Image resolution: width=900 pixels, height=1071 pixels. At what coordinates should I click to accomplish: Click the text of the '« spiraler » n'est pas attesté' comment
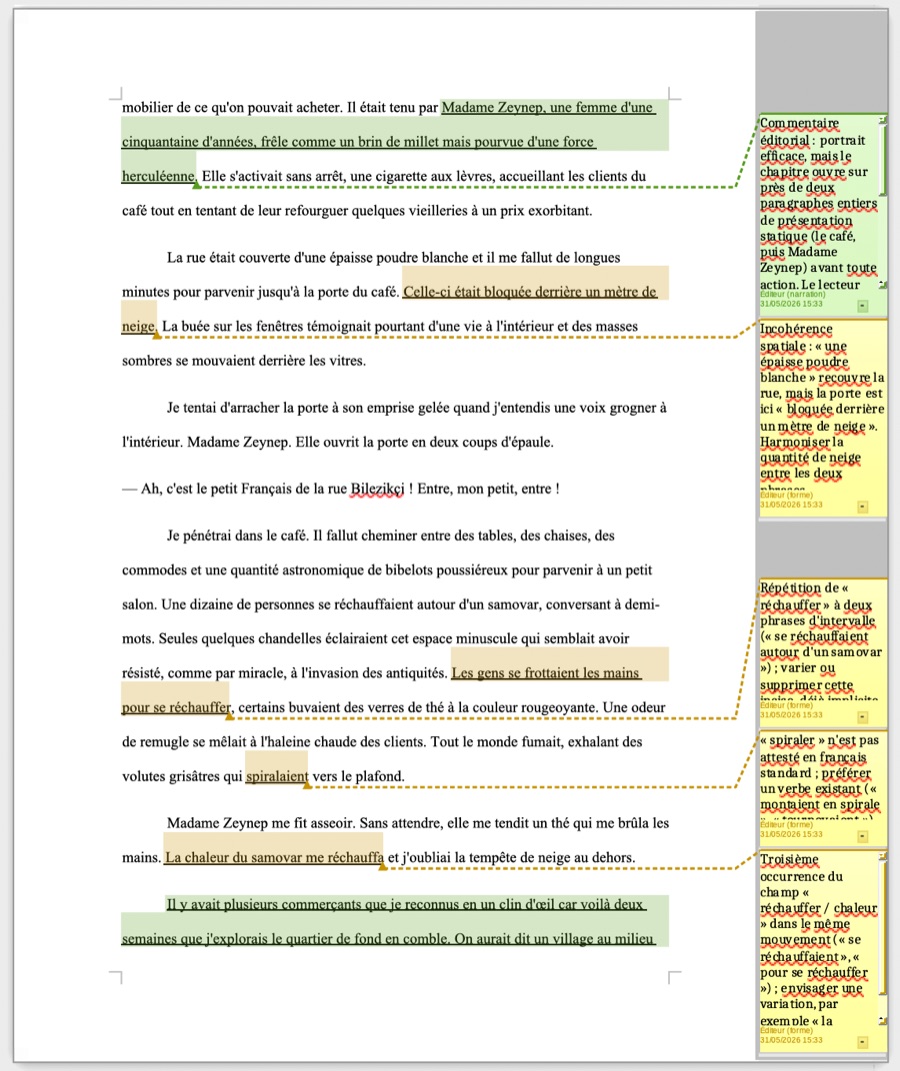pyautogui.click(x=819, y=777)
